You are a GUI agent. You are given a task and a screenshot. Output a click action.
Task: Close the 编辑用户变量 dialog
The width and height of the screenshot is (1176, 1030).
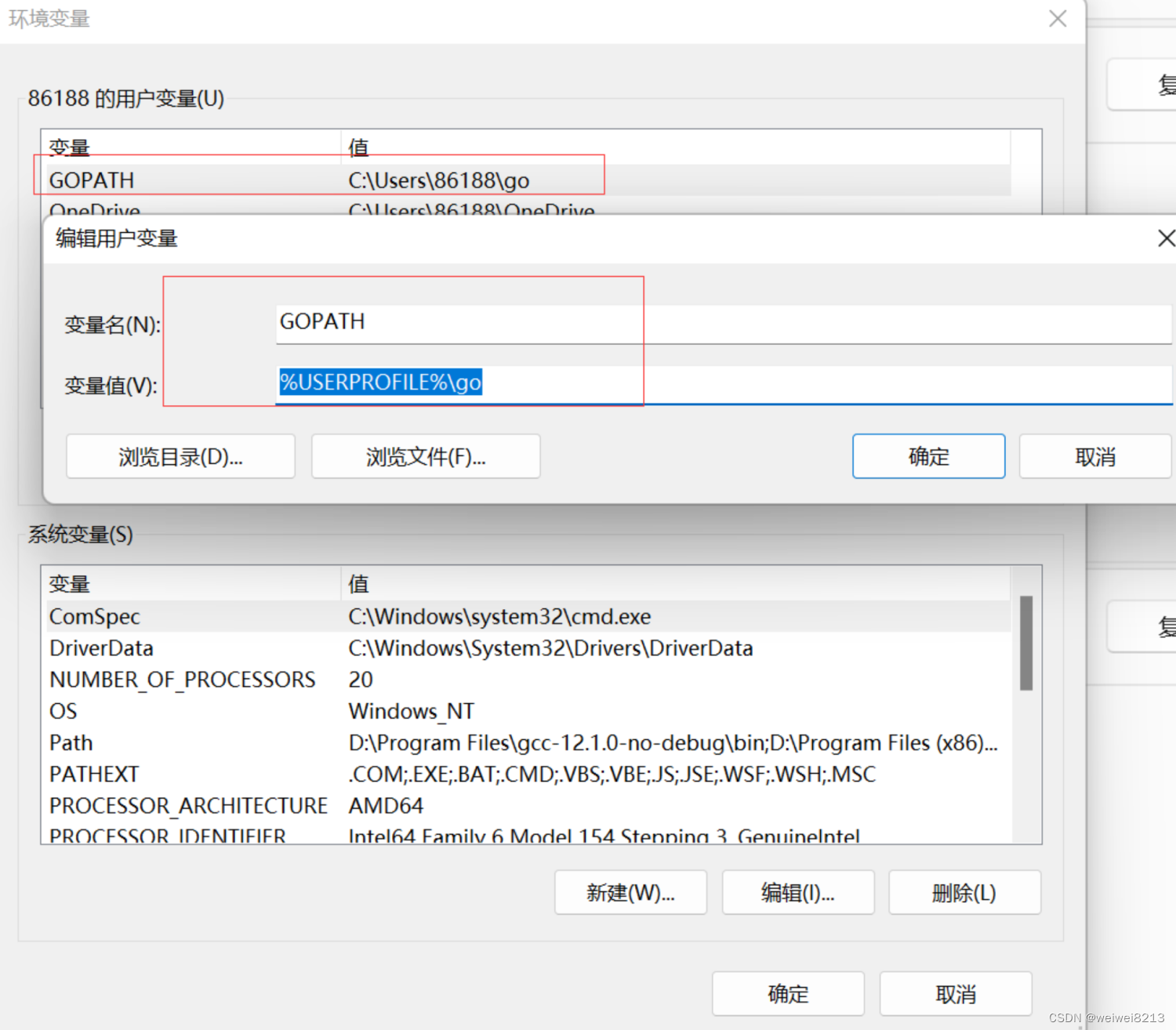coord(1166,238)
